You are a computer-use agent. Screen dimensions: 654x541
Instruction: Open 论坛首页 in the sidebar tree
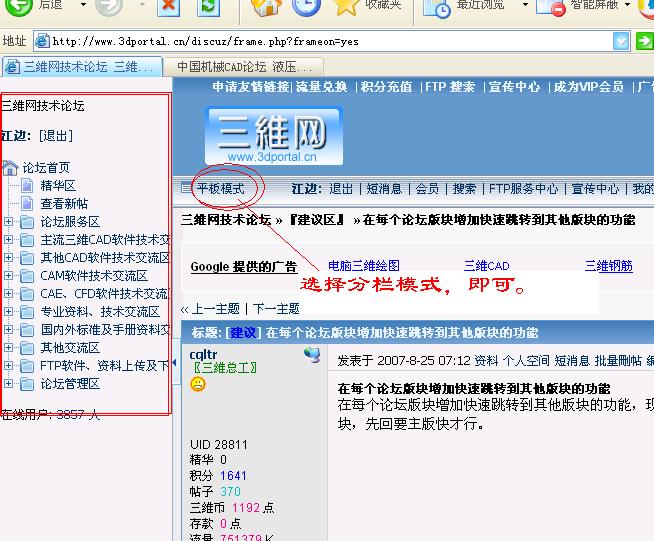tap(46, 168)
